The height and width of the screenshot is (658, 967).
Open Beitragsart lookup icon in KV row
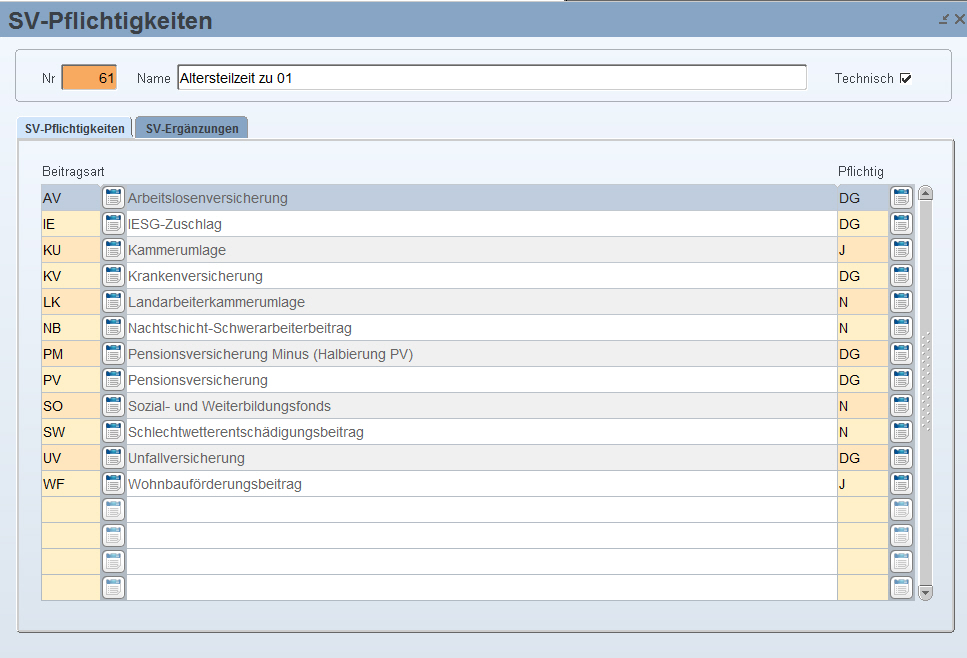(x=113, y=276)
